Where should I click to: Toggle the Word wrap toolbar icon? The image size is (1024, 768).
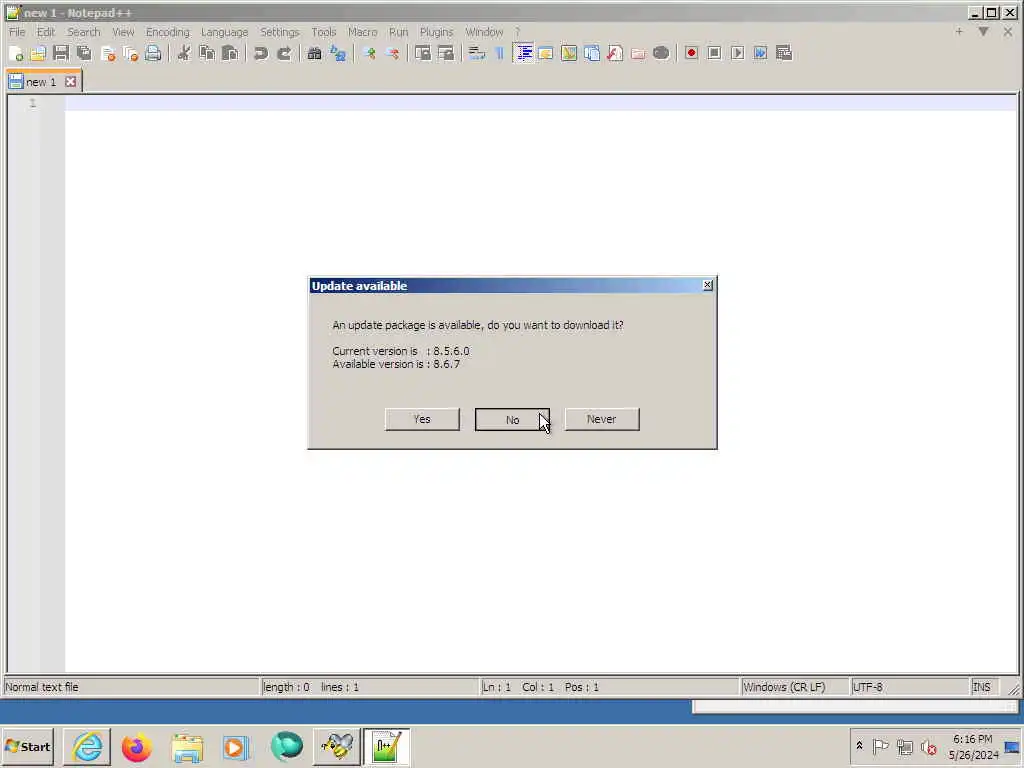[x=477, y=54]
